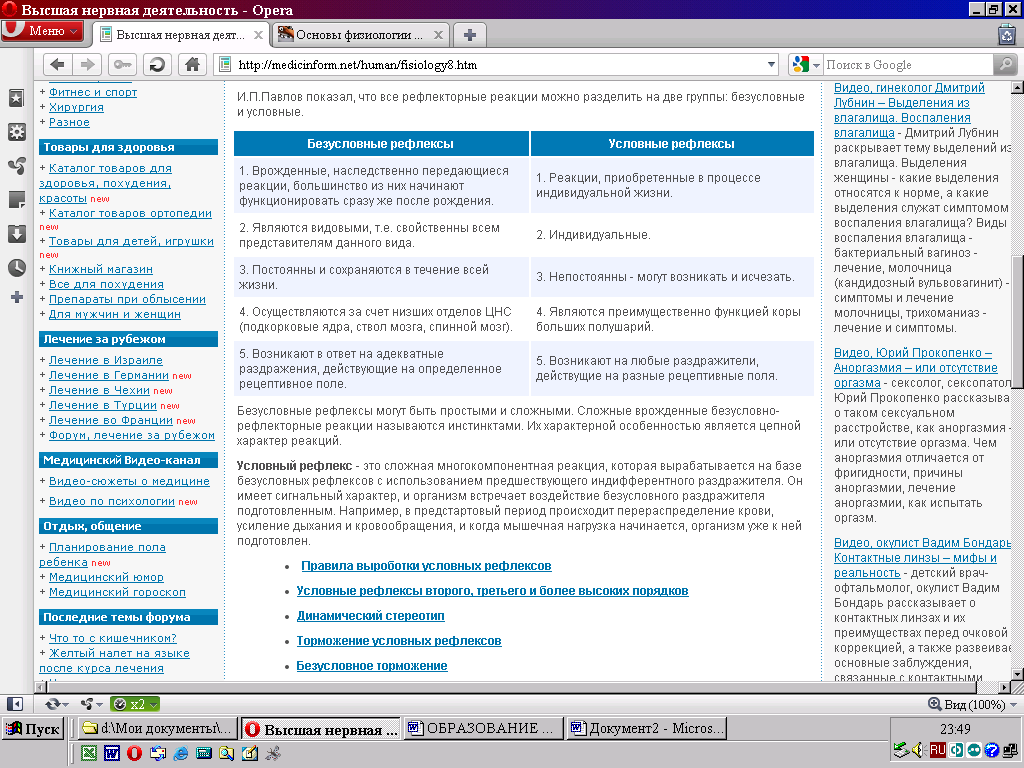Click the Безусловные рефлексы table header
The width and height of the screenshot is (1024, 768).
click(380, 144)
